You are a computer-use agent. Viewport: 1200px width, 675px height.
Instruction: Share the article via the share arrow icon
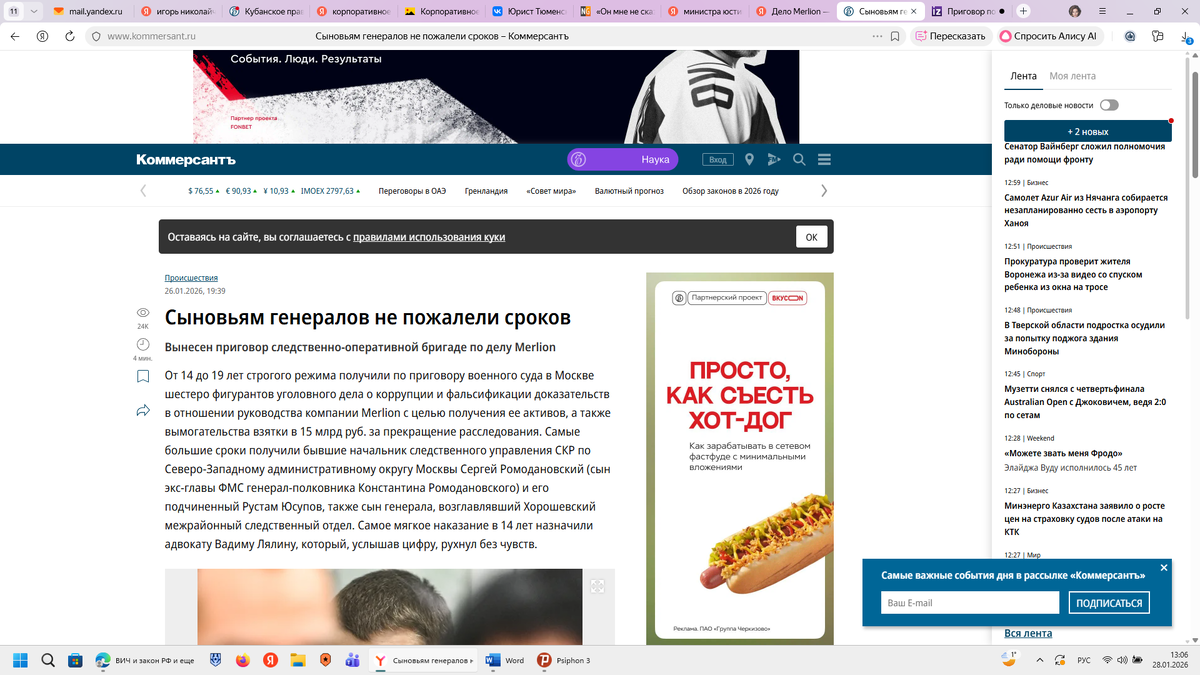tap(142, 410)
